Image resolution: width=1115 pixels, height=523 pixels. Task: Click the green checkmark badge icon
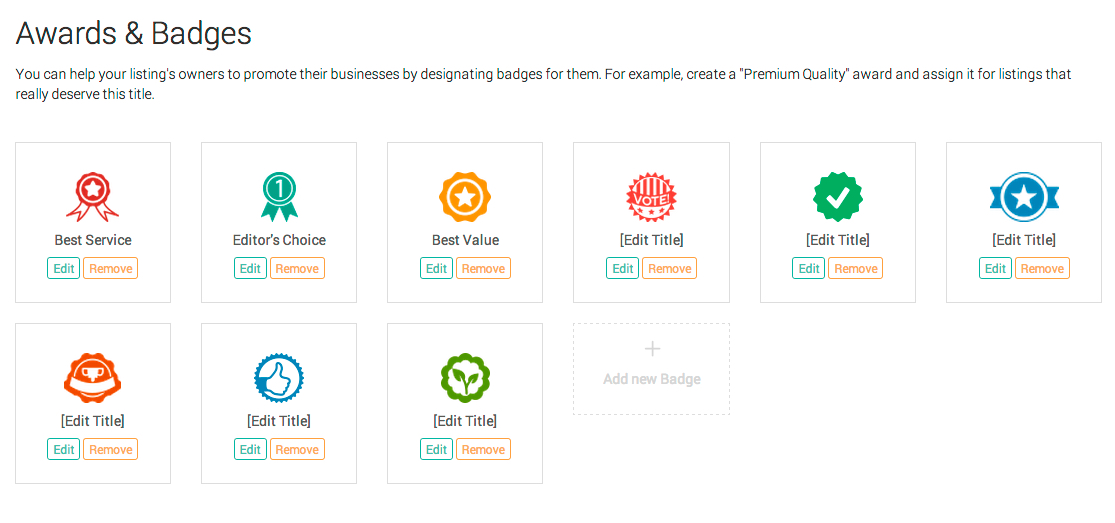point(838,196)
